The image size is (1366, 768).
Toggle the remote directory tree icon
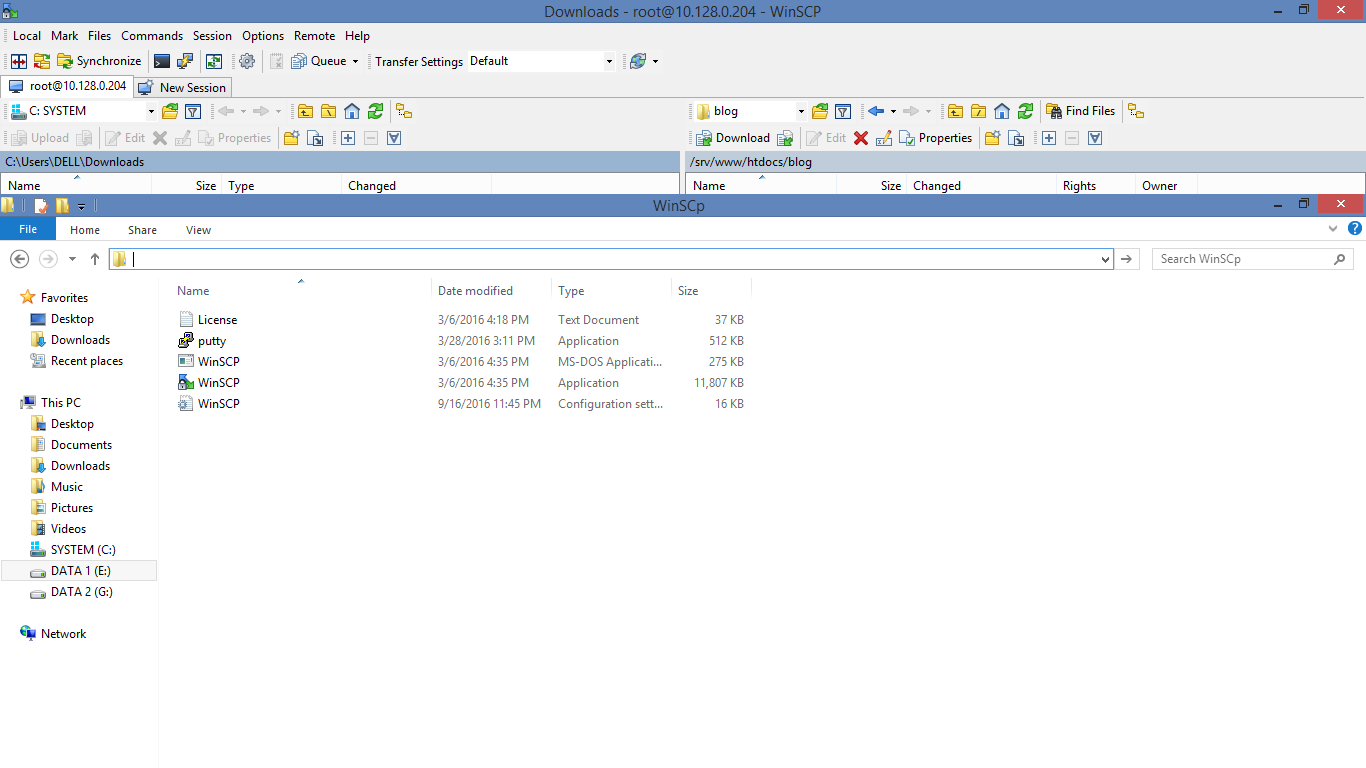pyautogui.click(x=1136, y=111)
